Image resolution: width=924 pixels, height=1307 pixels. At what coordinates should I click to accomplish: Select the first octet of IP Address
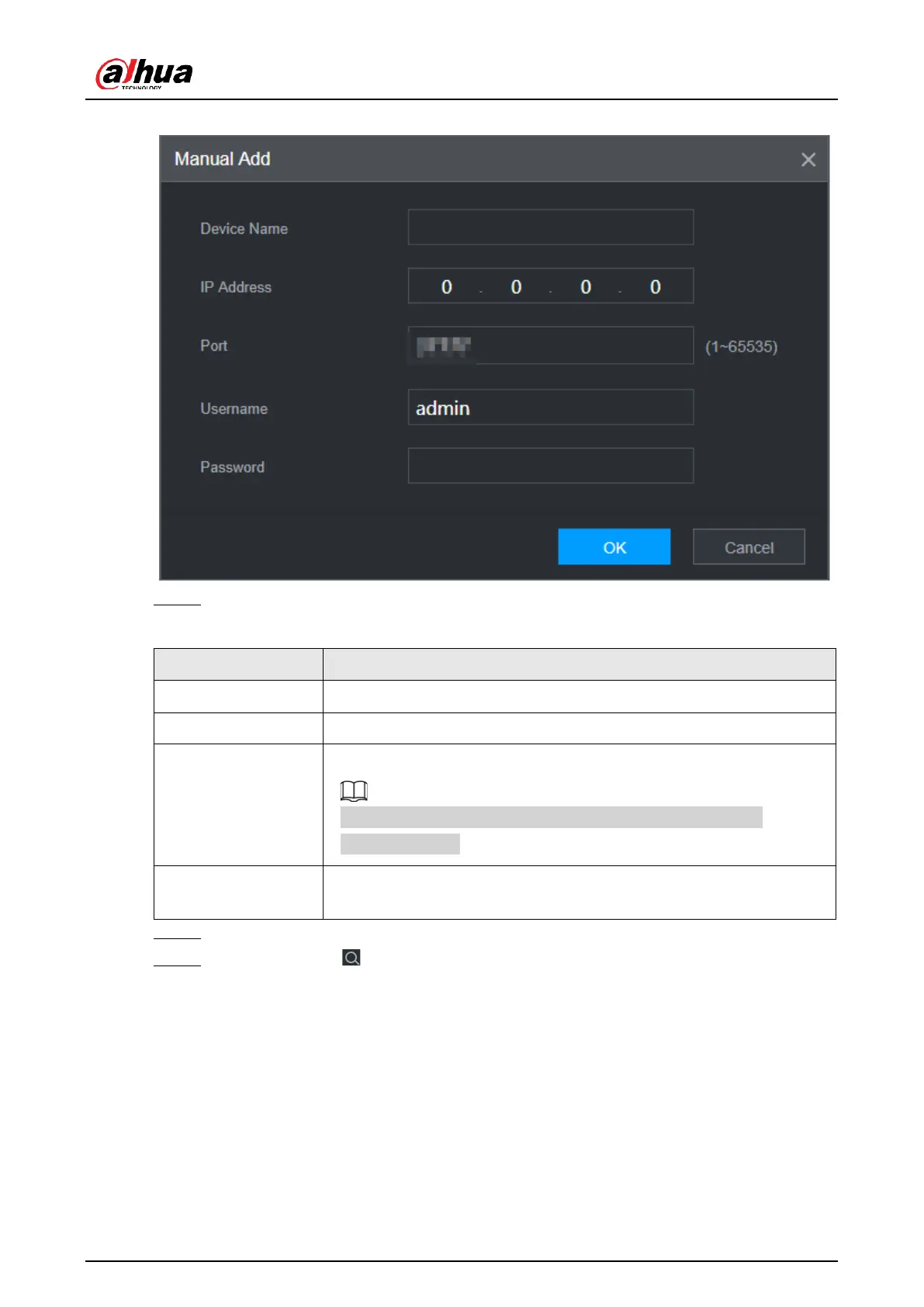pyautogui.click(x=447, y=287)
